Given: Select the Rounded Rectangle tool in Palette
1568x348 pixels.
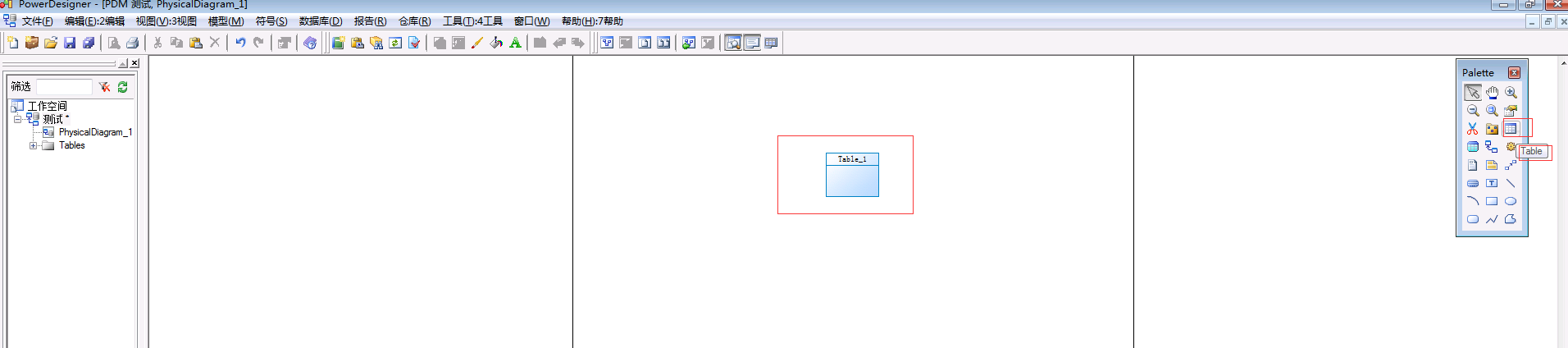Looking at the screenshot, I should pyautogui.click(x=1473, y=219).
